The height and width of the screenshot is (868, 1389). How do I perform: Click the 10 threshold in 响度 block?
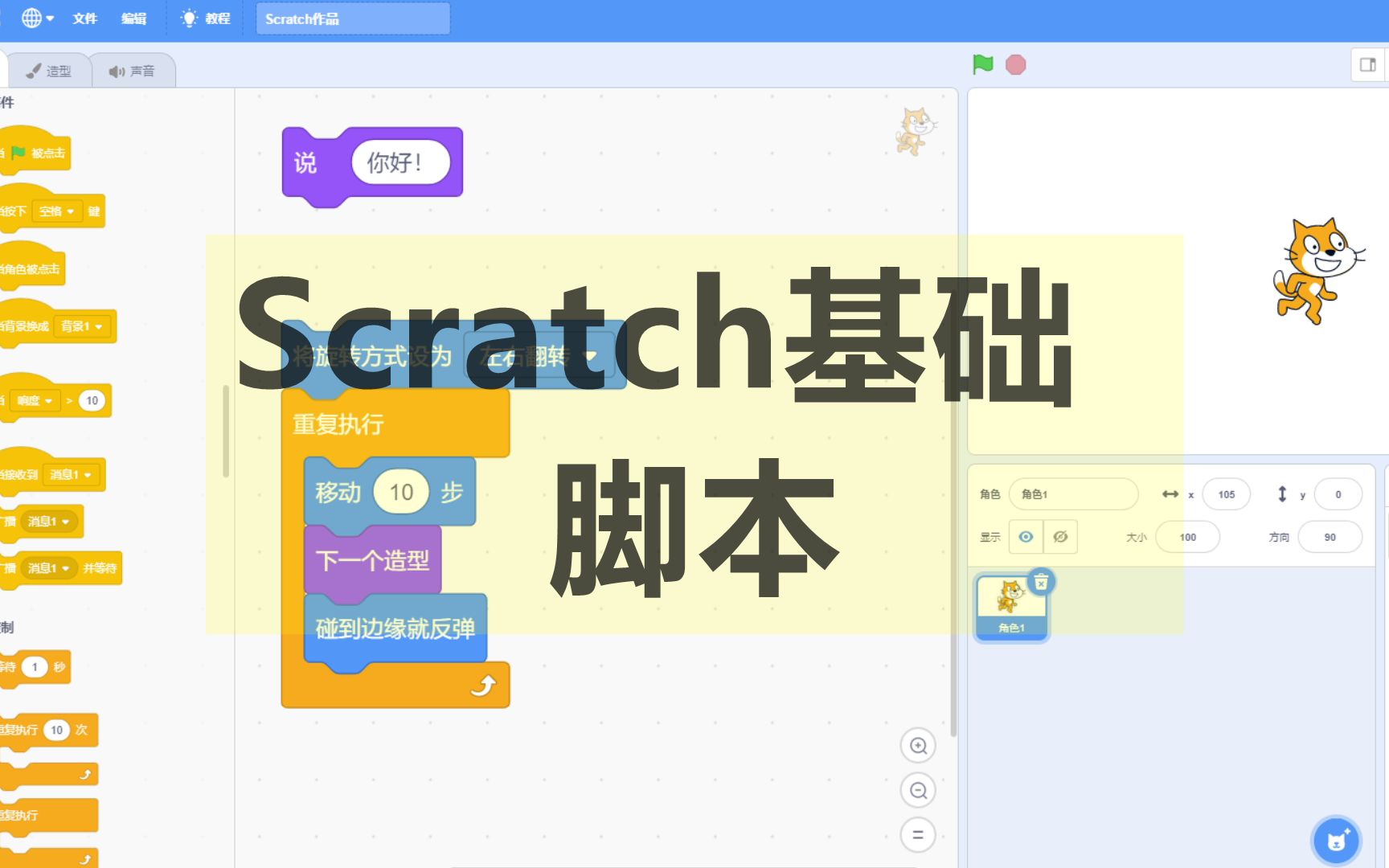point(92,400)
